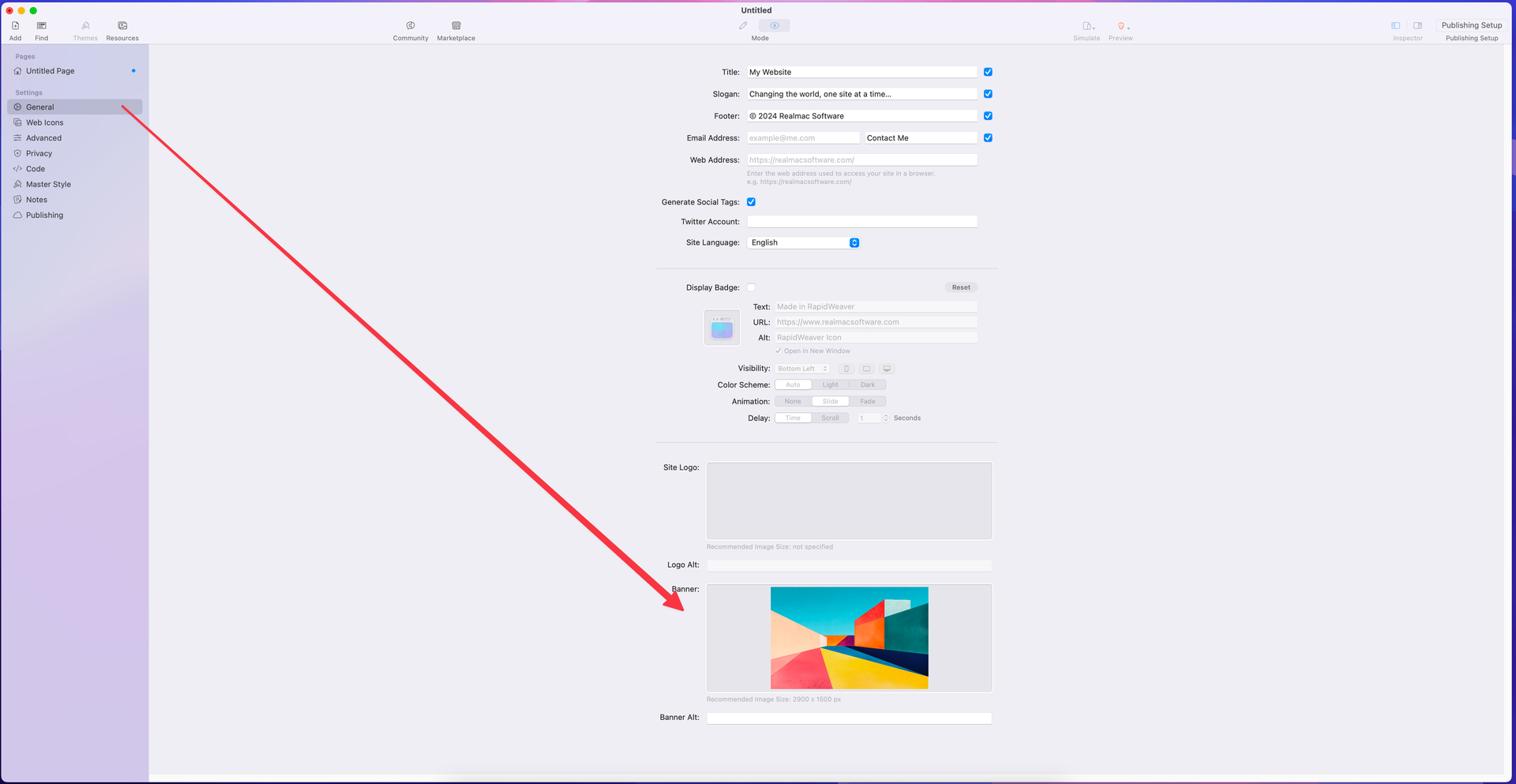Viewport: 1516px width, 784px height.
Task: Open Code settings
Action: (x=74, y=169)
